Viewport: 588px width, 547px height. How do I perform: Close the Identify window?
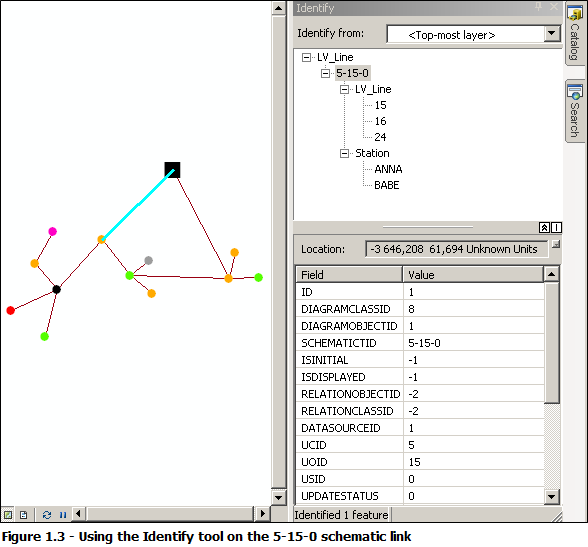(554, 7)
